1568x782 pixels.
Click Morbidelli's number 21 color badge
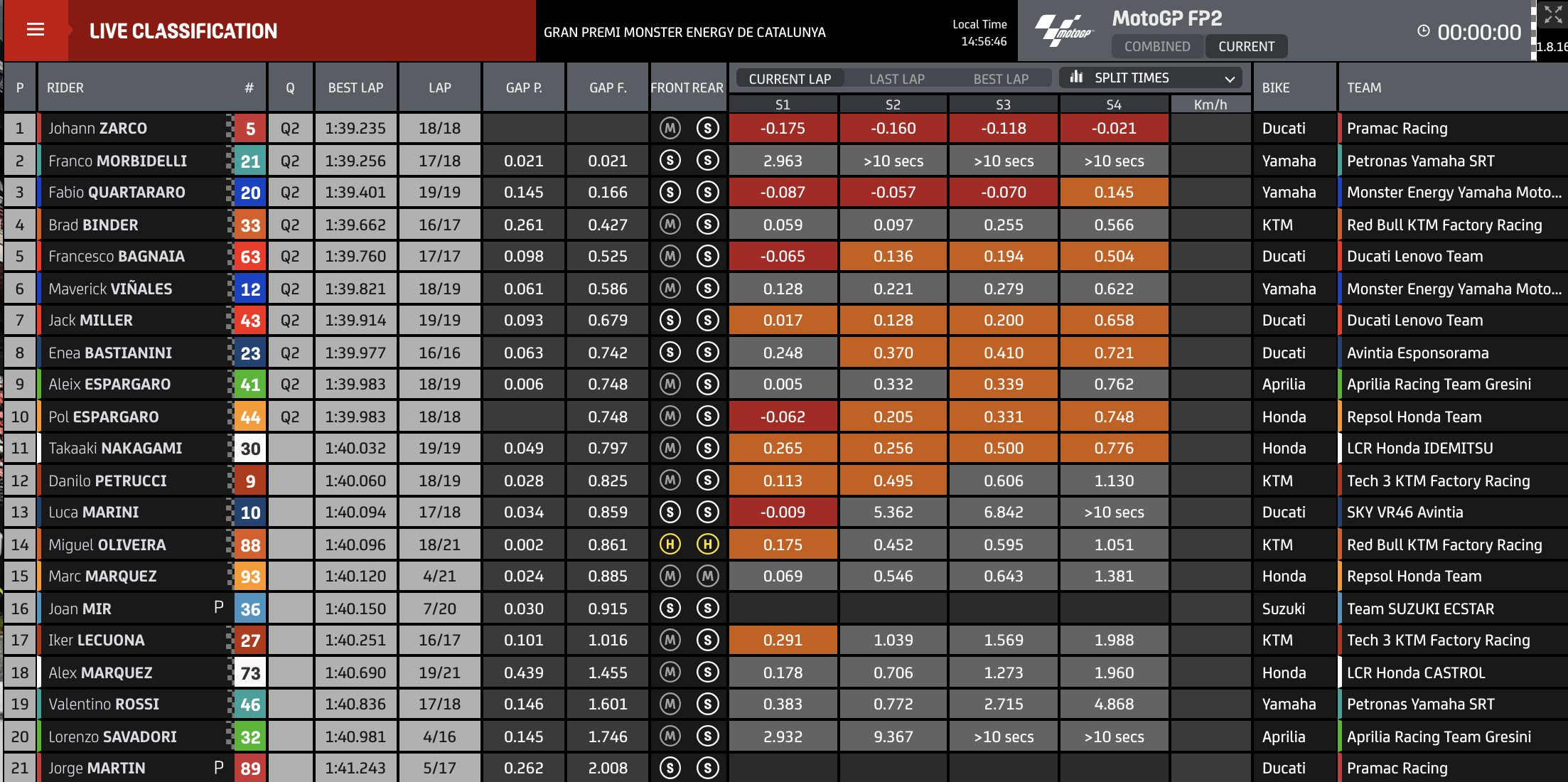(250, 161)
